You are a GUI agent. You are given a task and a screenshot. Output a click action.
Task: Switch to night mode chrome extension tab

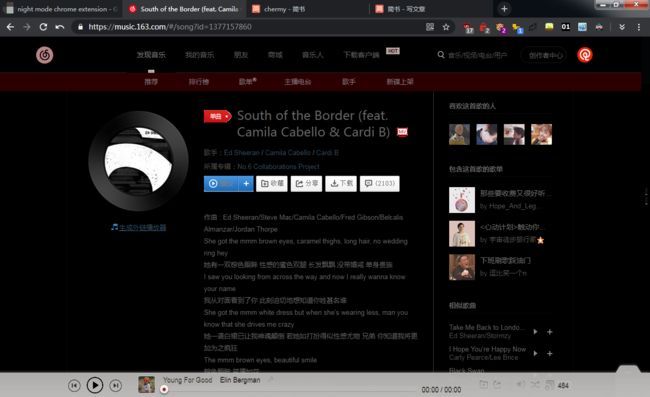pos(61,9)
